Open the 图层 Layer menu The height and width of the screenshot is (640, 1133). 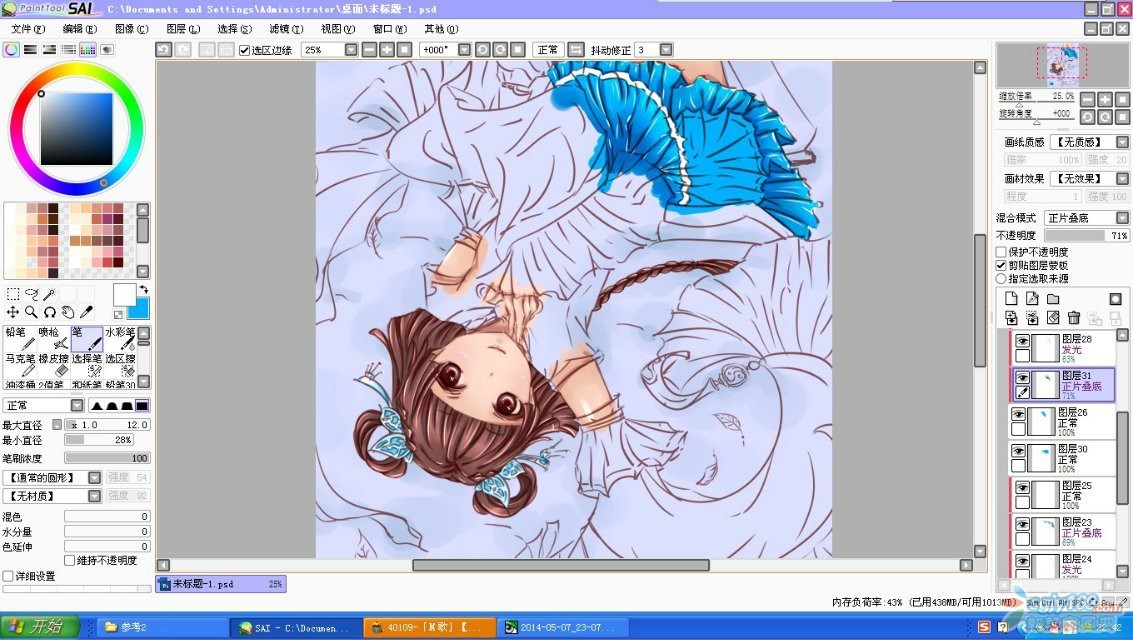(x=183, y=29)
